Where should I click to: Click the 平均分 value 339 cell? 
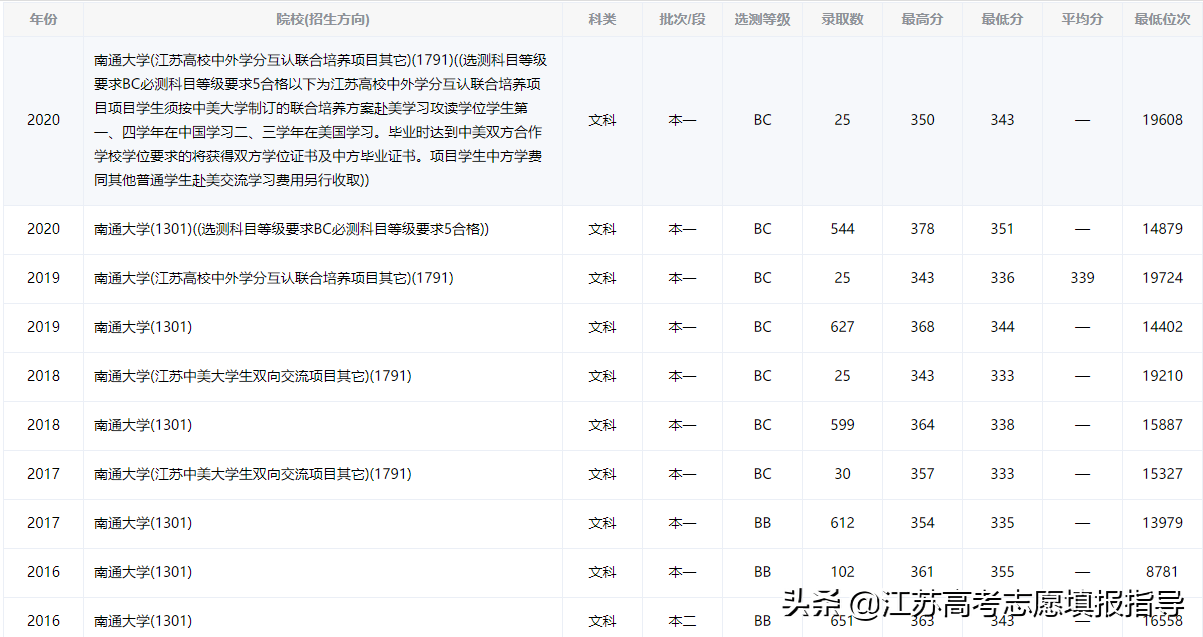pos(1082,278)
